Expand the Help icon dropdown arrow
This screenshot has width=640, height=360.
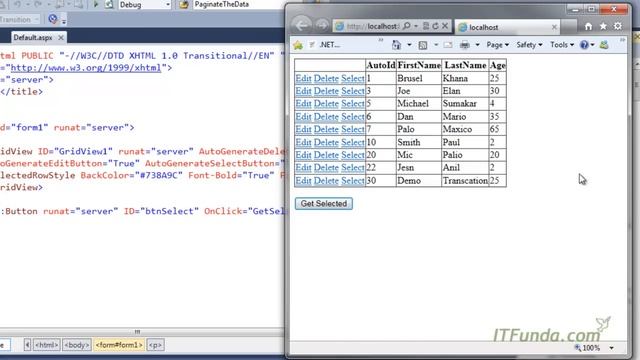(592, 45)
